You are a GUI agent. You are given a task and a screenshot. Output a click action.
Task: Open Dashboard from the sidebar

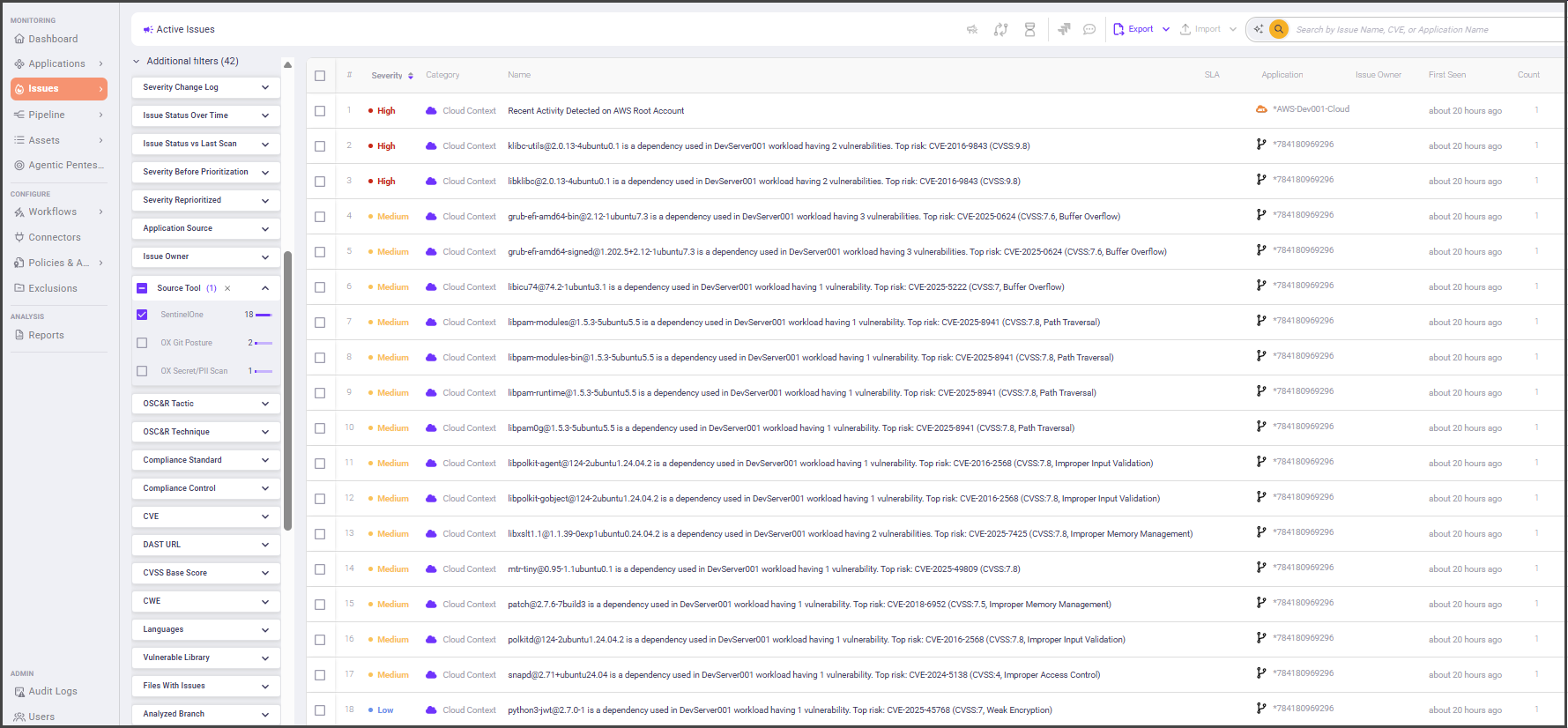click(53, 39)
